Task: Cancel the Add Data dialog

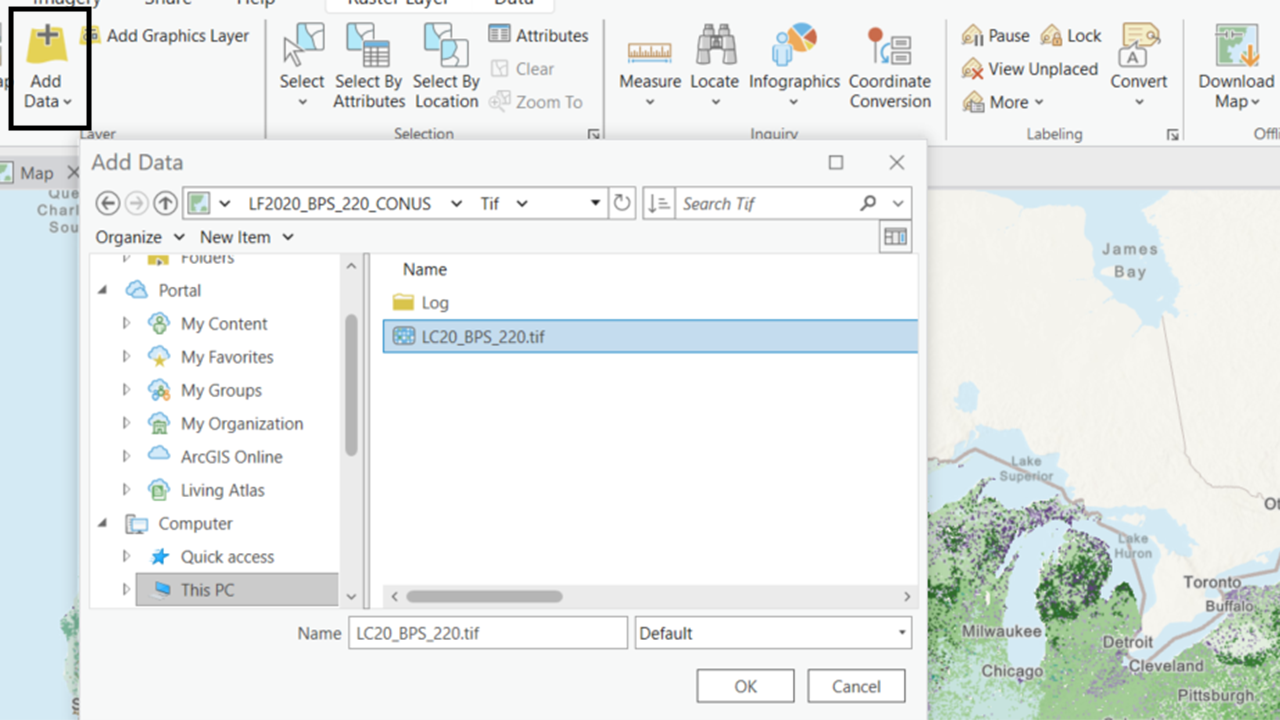Action: [856, 686]
